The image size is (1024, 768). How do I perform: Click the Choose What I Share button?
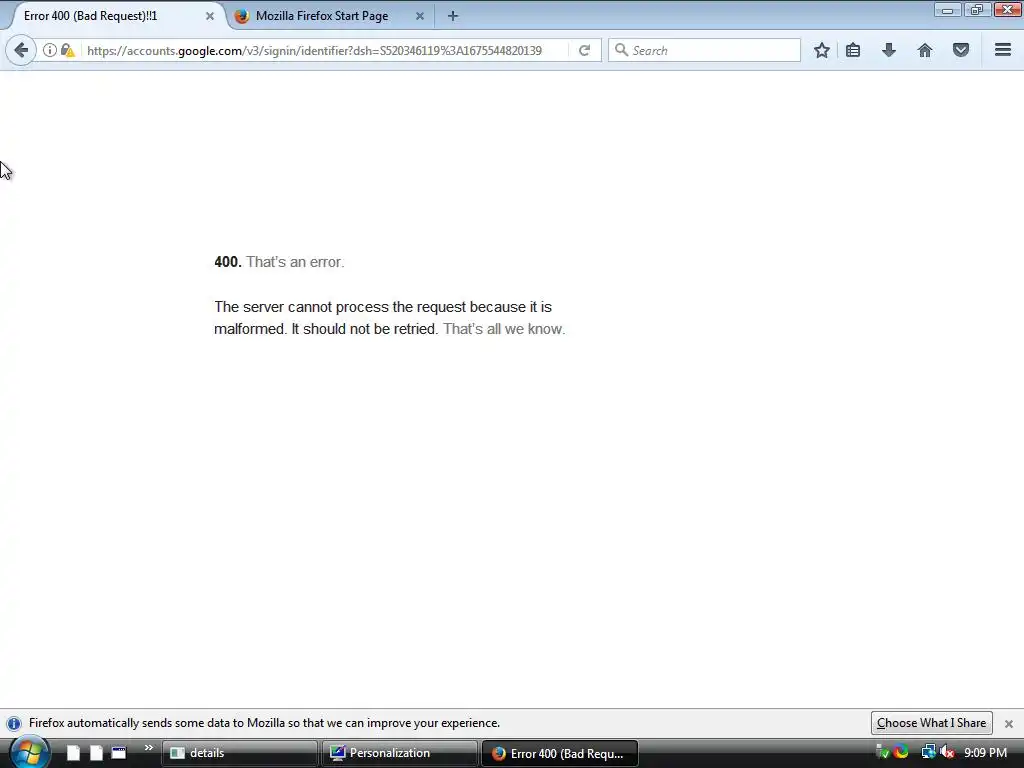[931, 723]
